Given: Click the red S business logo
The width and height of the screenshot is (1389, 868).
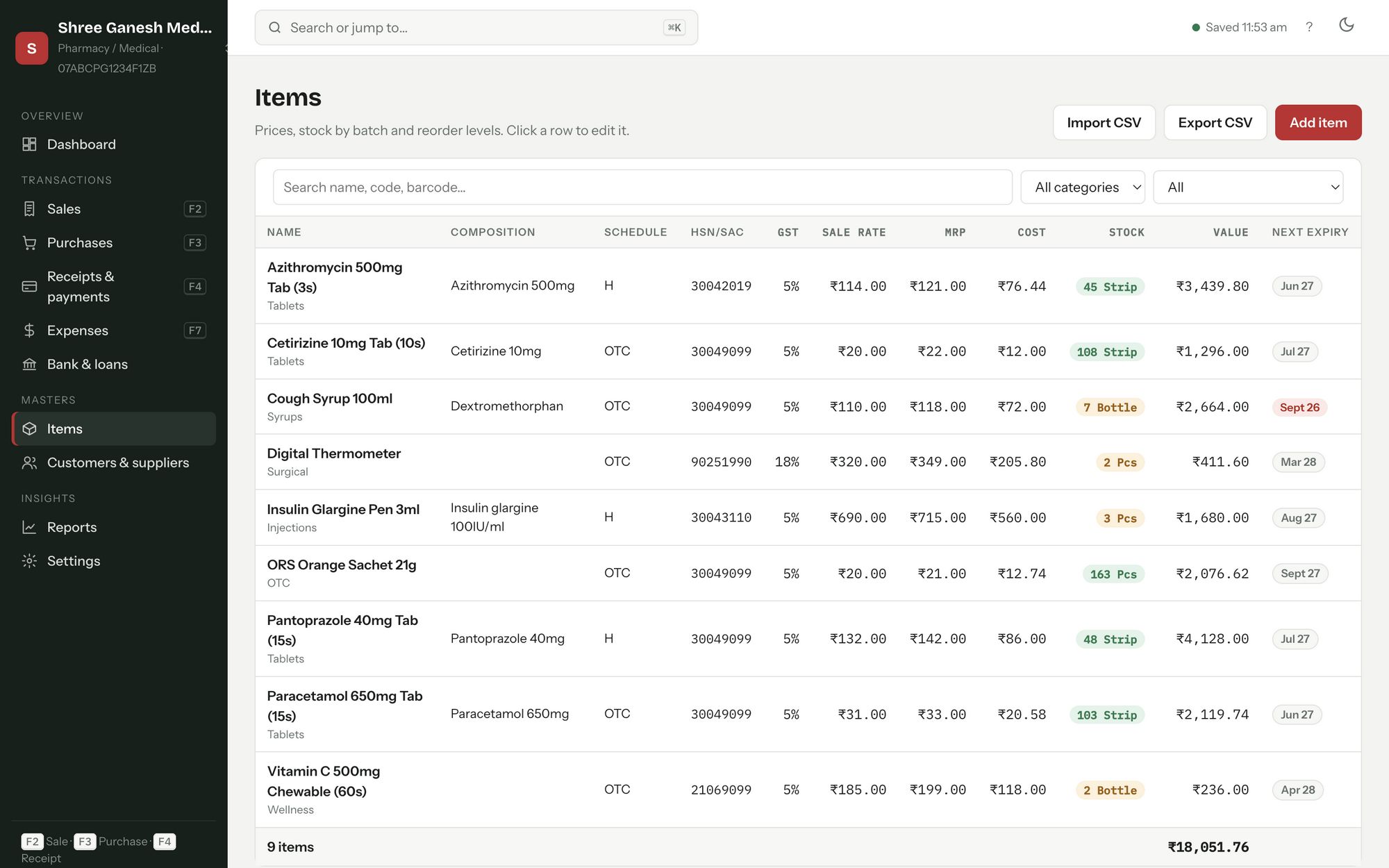Looking at the screenshot, I should [x=32, y=49].
